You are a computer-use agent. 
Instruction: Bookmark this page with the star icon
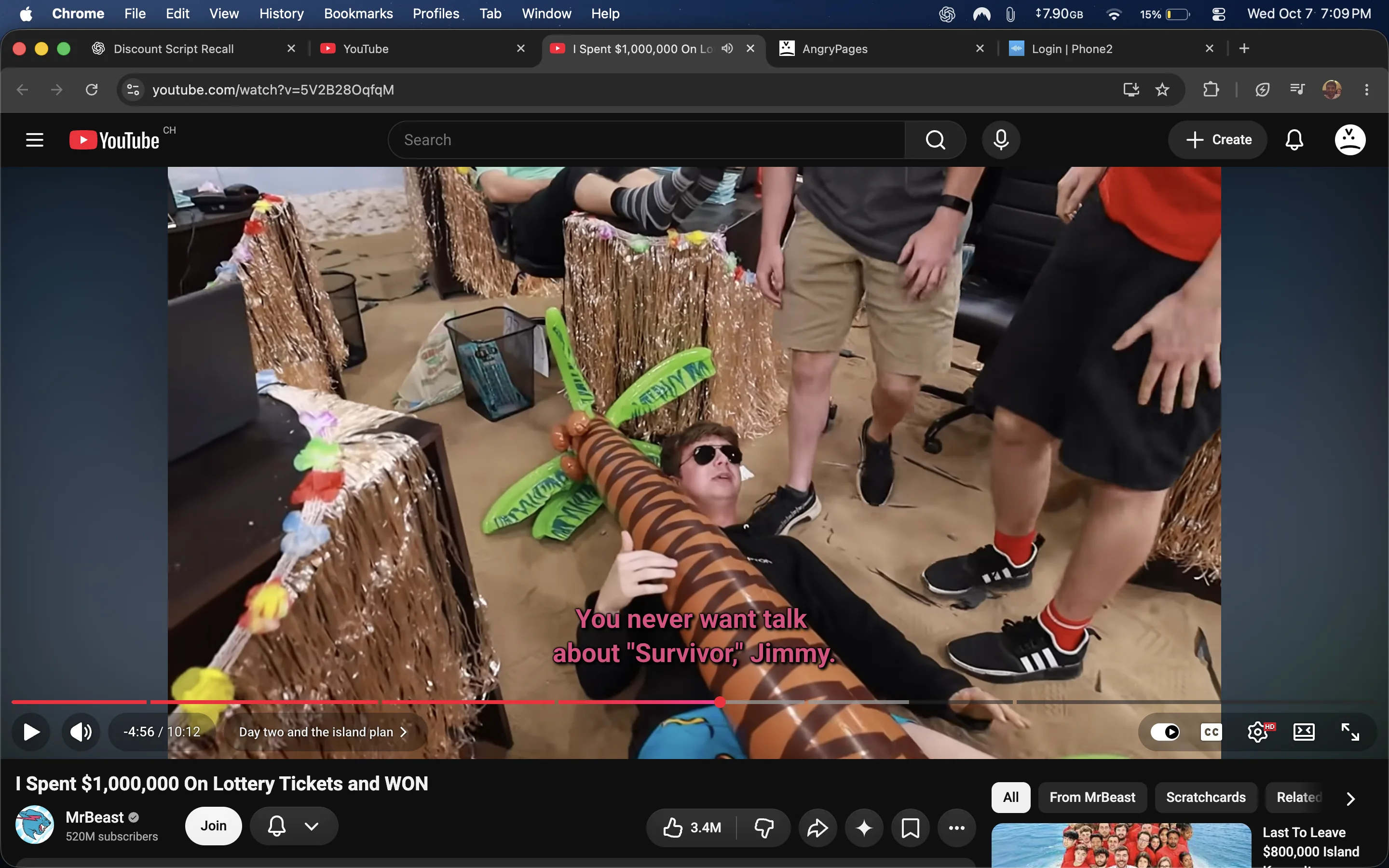(1162, 90)
